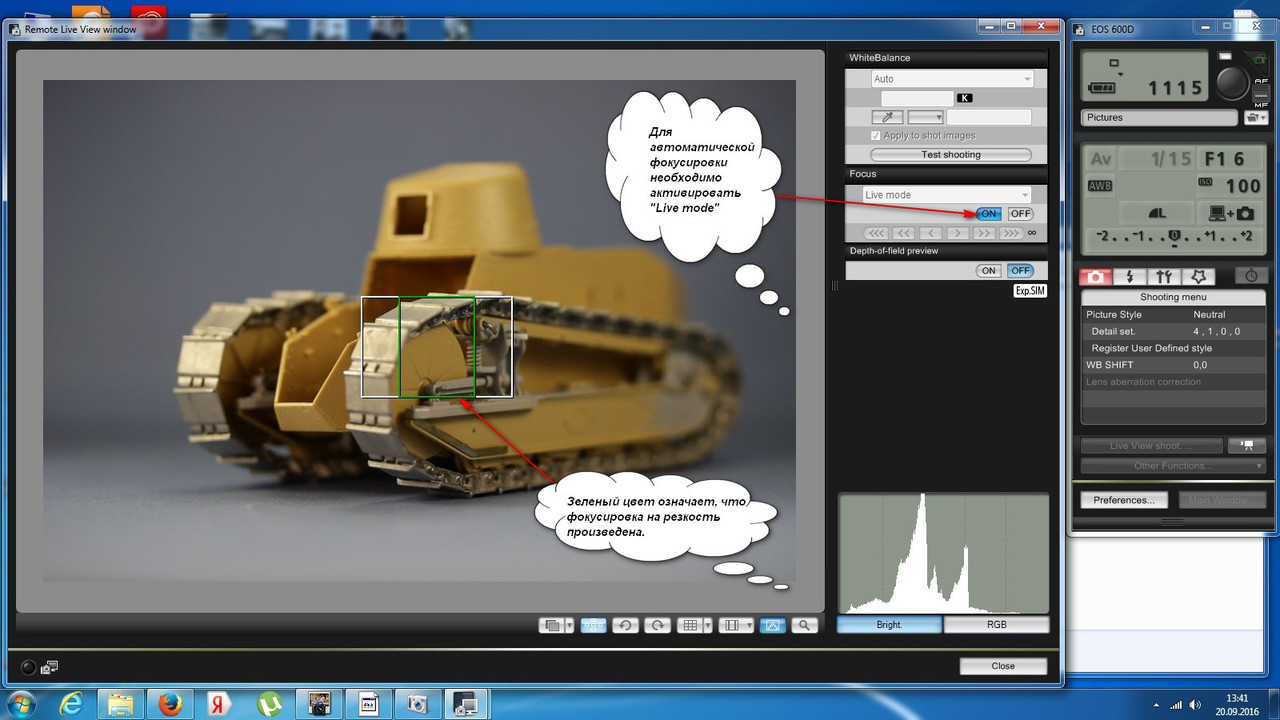Turn Depth-of-field preview ON

click(x=988, y=271)
